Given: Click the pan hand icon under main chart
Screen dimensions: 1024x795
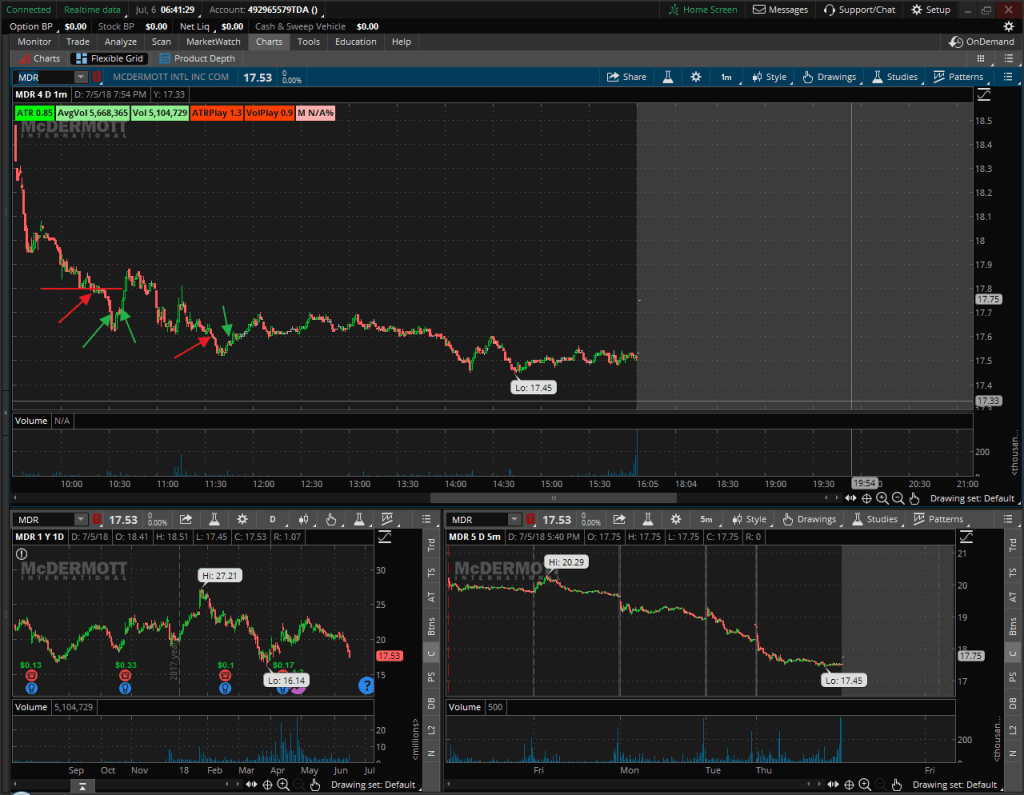Looking at the screenshot, I should click(914, 498).
